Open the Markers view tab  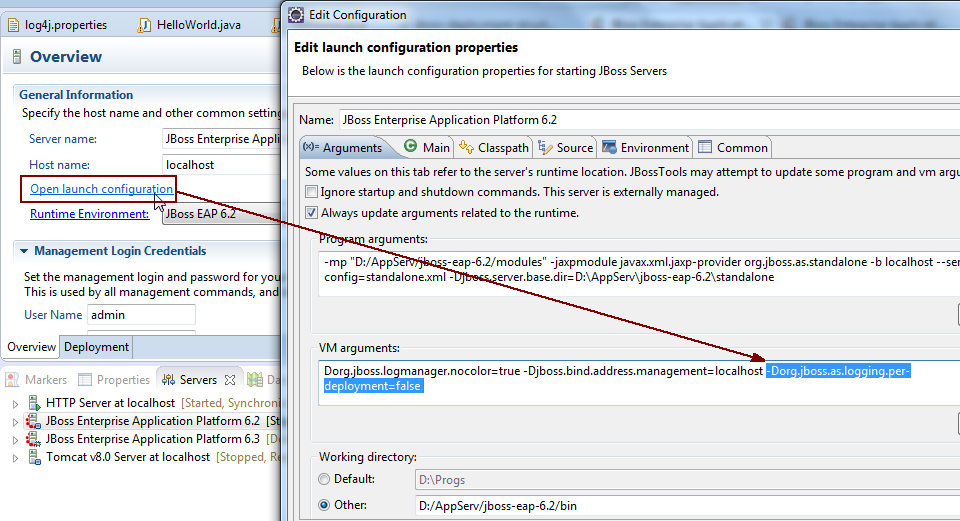pos(37,380)
